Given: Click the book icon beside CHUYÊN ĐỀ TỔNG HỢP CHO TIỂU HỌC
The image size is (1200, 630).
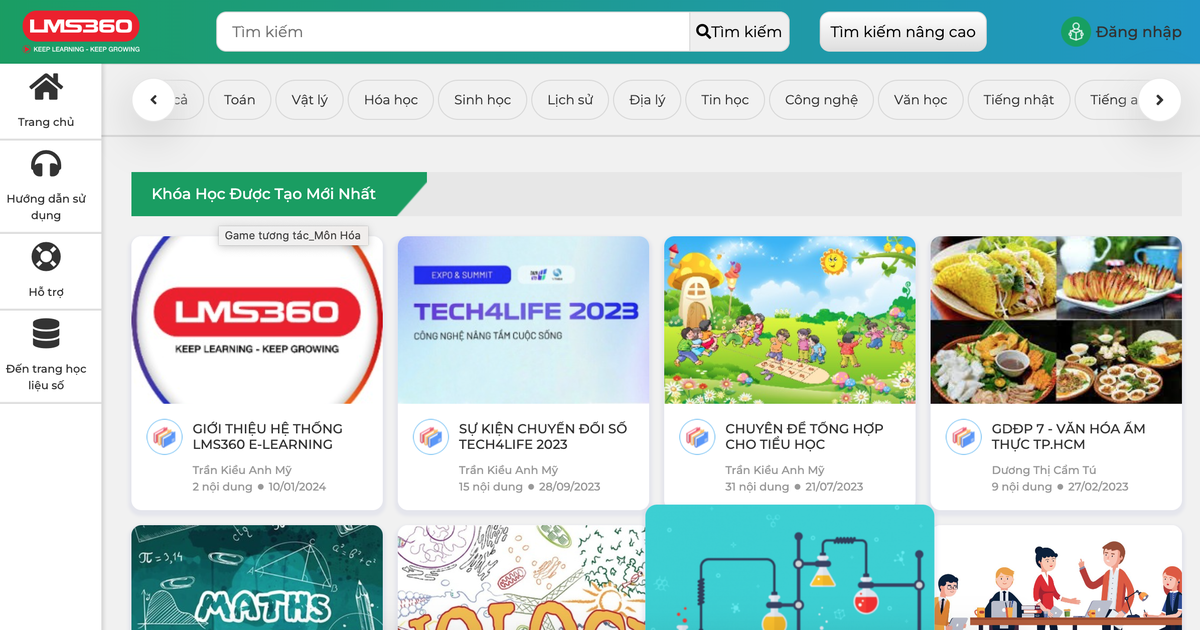Looking at the screenshot, I should (x=697, y=437).
